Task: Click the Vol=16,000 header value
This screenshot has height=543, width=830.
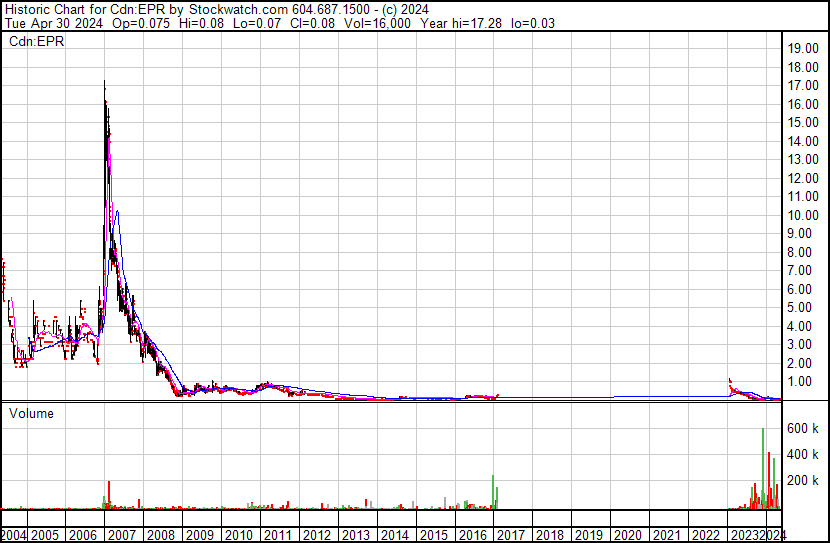Action: tap(377, 23)
